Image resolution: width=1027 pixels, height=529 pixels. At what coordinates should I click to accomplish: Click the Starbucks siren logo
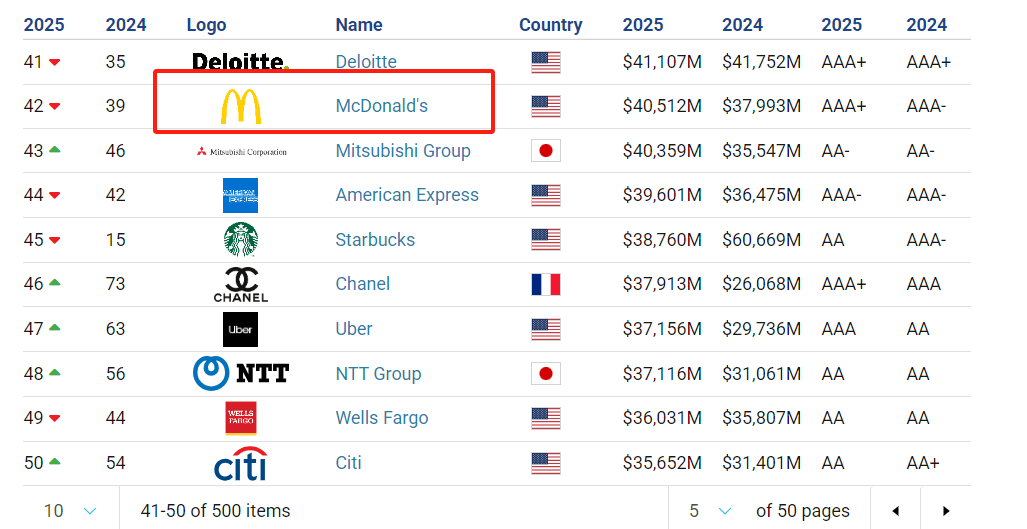240,240
